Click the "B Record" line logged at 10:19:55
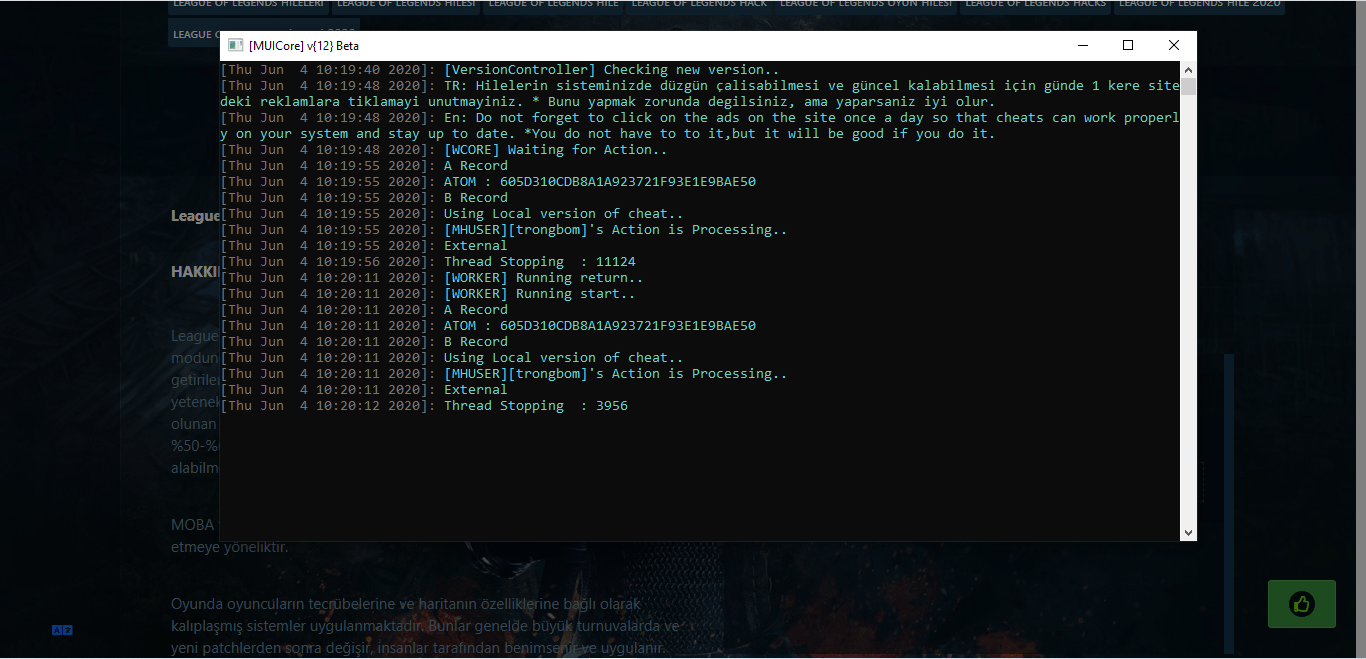The width and height of the screenshot is (1366, 659). tap(364, 198)
